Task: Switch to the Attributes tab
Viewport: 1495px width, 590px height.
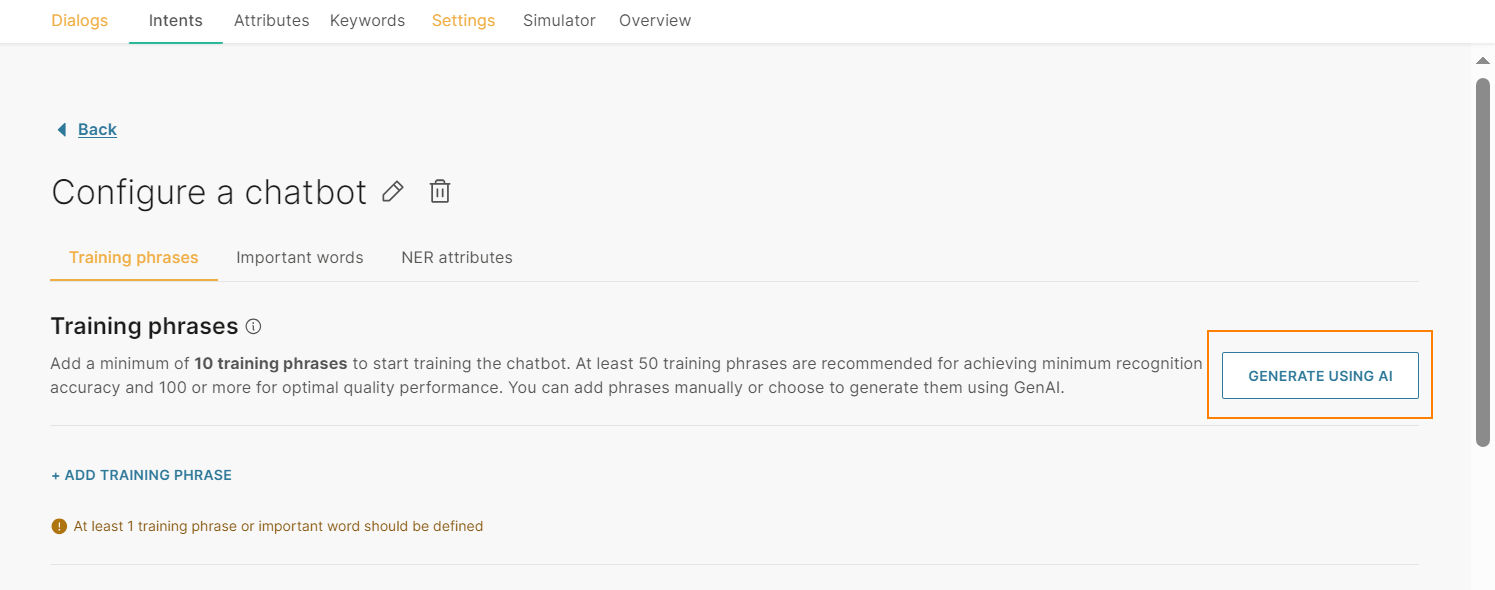Action: point(271,20)
